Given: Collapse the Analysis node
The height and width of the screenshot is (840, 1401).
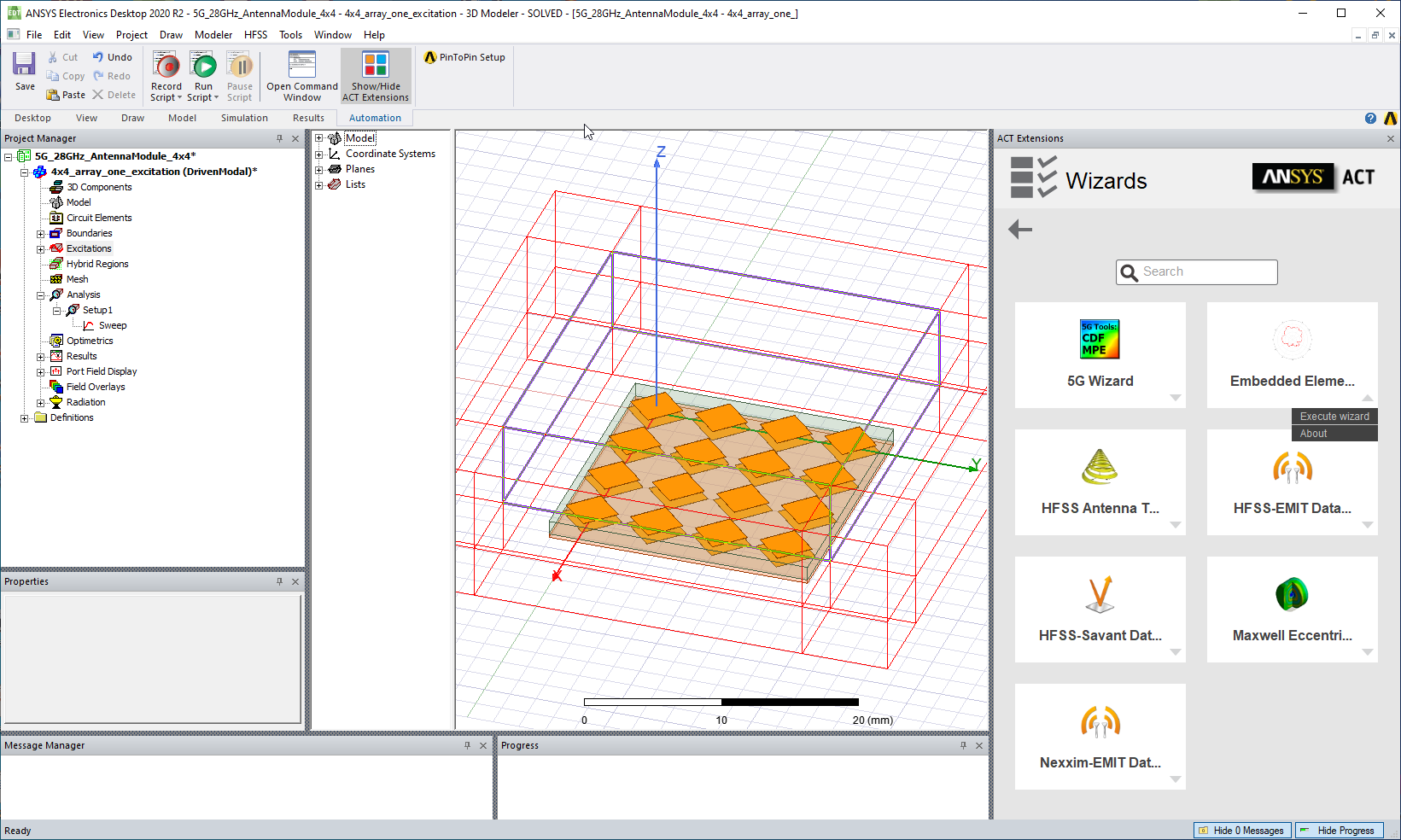Looking at the screenshot, I should tap(40, 295).
